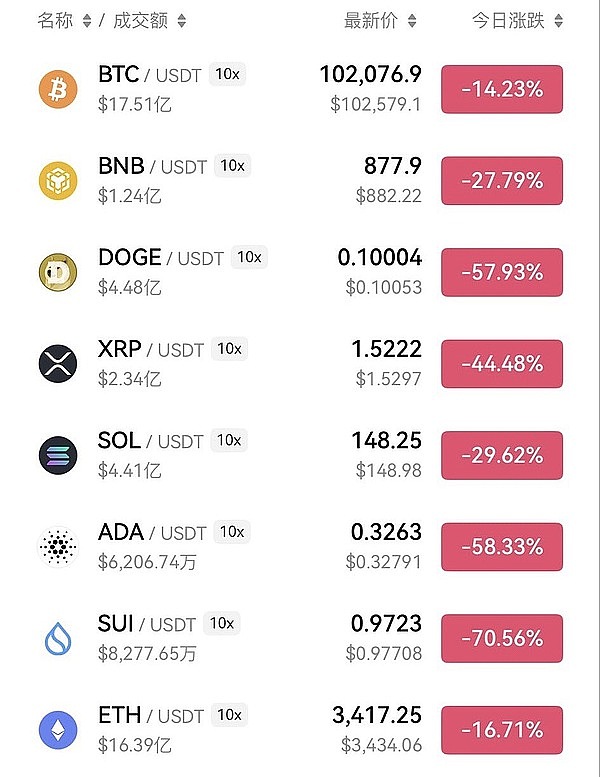Click the Bitcoin coin icon

pos(57,89)
